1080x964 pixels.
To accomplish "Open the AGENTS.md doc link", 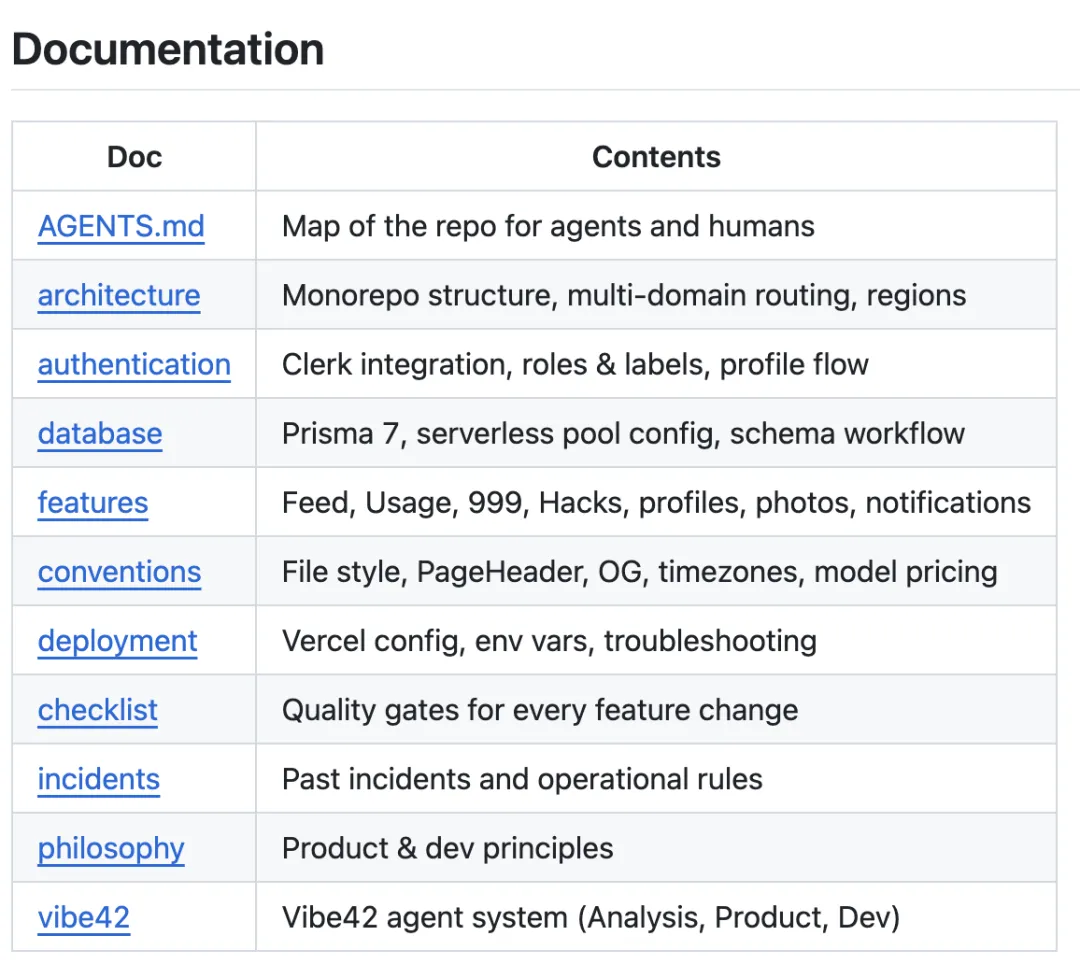I will click(x=121, y=226).
